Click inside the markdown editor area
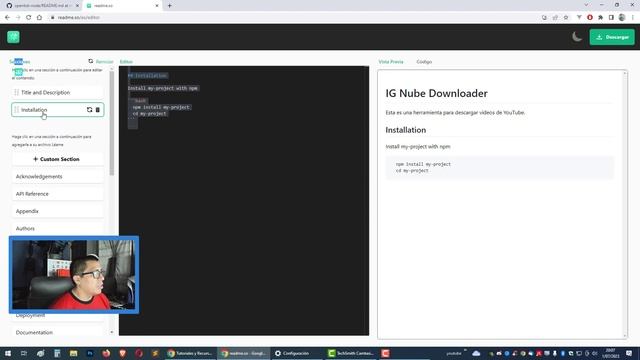This screenshot has width=640, height=360. [x=244, y=201]
